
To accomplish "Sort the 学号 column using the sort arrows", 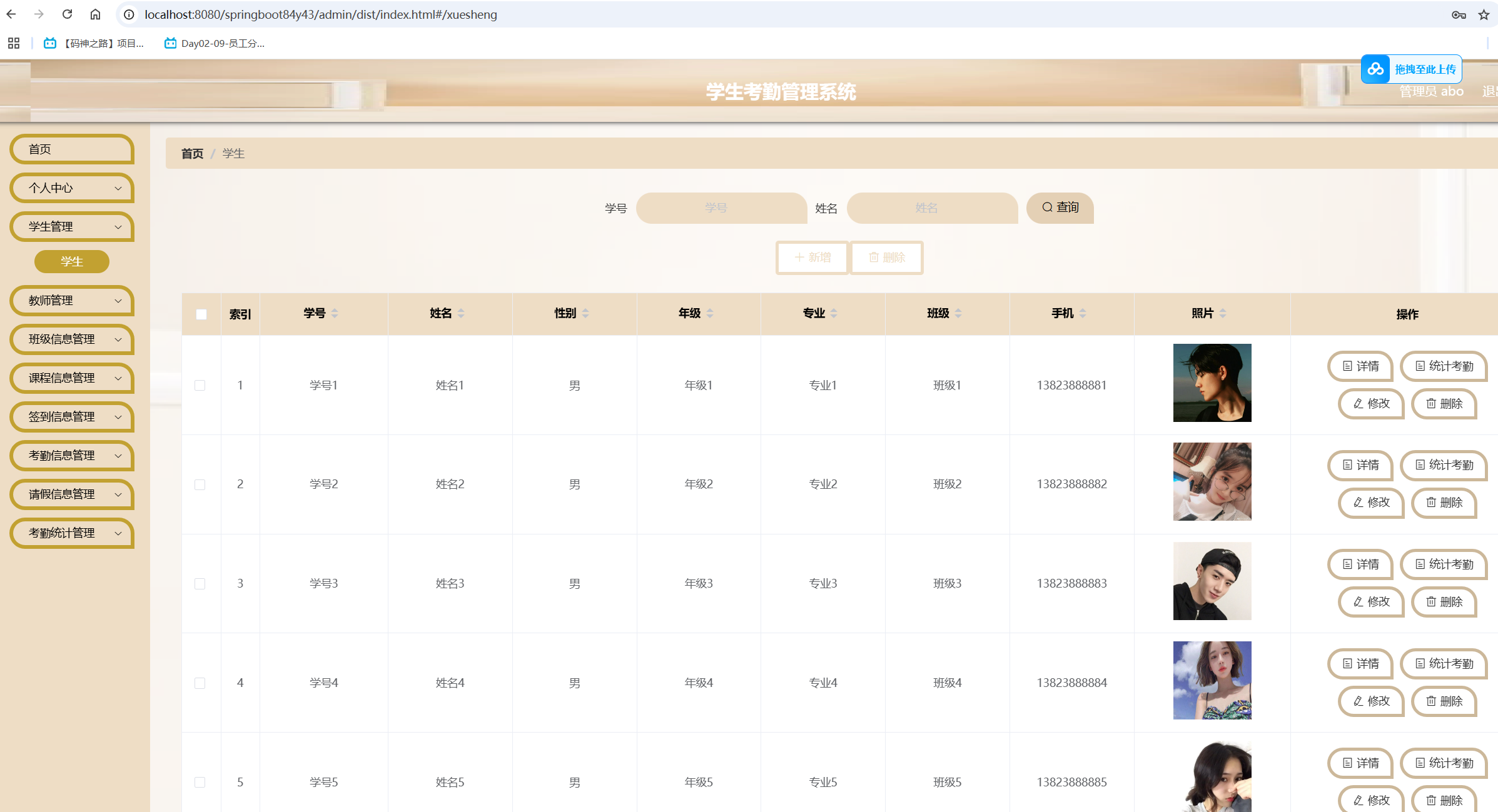I will pyautogui.click(x=335, y=313).
